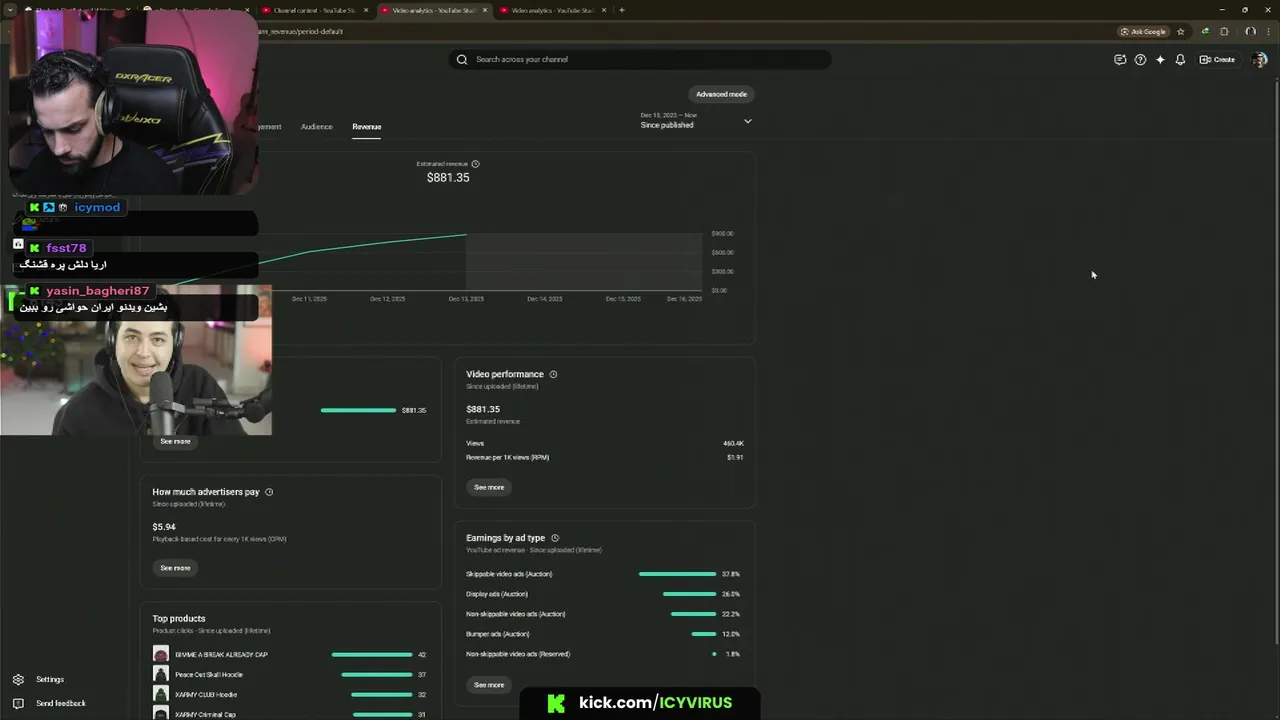
Task: Select the Revenue tab
Action: coord(366,127)
